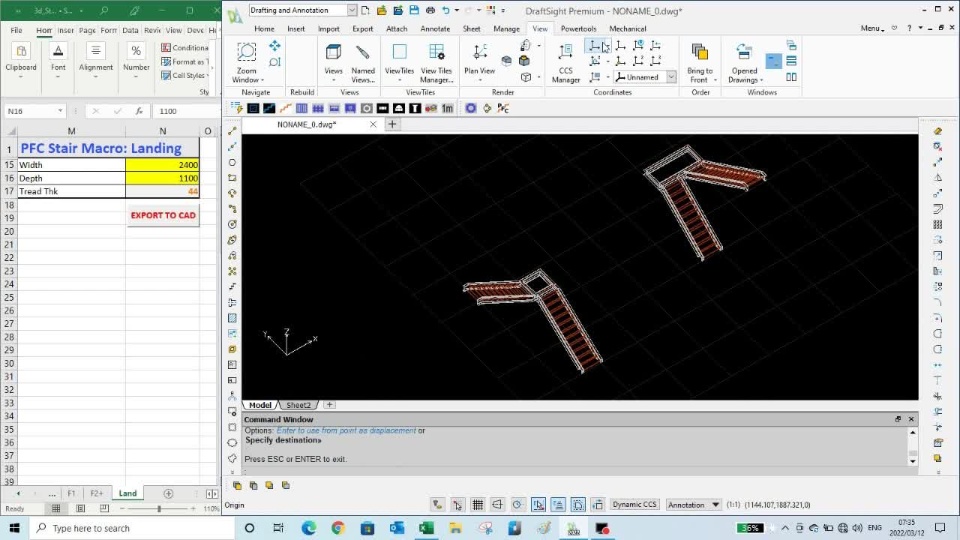Click the Undo arrow in quick access toolbar
The image size is (960, 540).
click(x=446, y=10)
